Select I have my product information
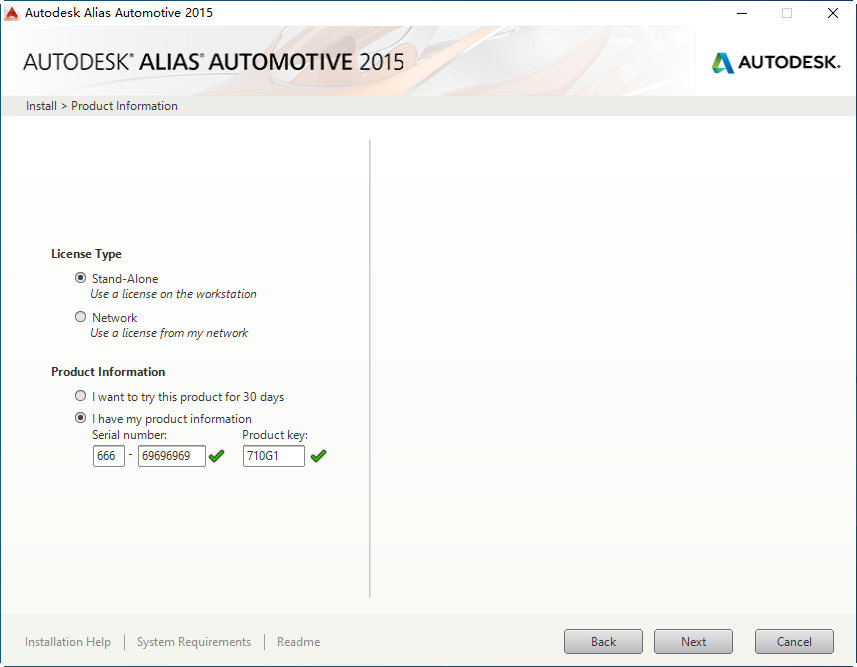This screenshot has width=857, height=667. point(80,418)
